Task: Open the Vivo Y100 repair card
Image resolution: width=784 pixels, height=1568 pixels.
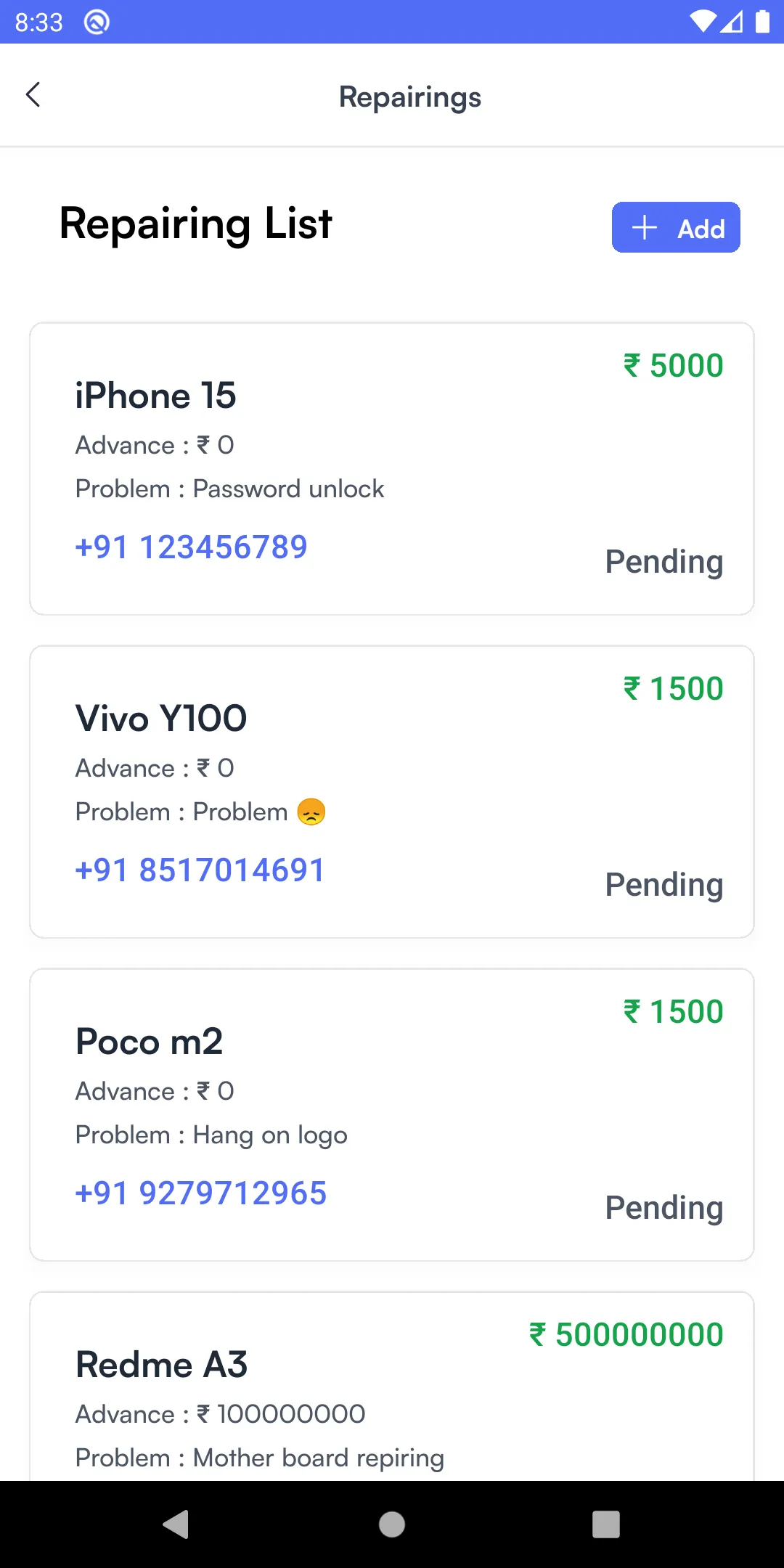Action: pos(161,719)
